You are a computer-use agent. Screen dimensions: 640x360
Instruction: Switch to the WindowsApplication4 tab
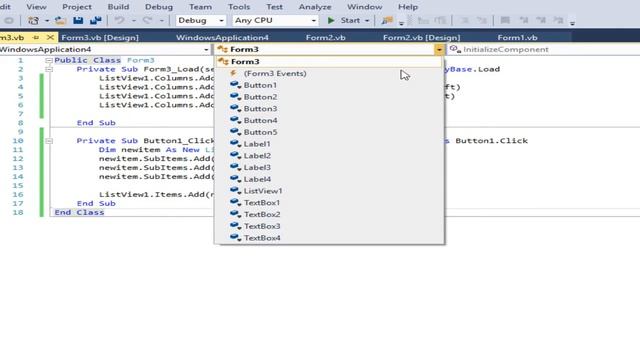(222, 38)
